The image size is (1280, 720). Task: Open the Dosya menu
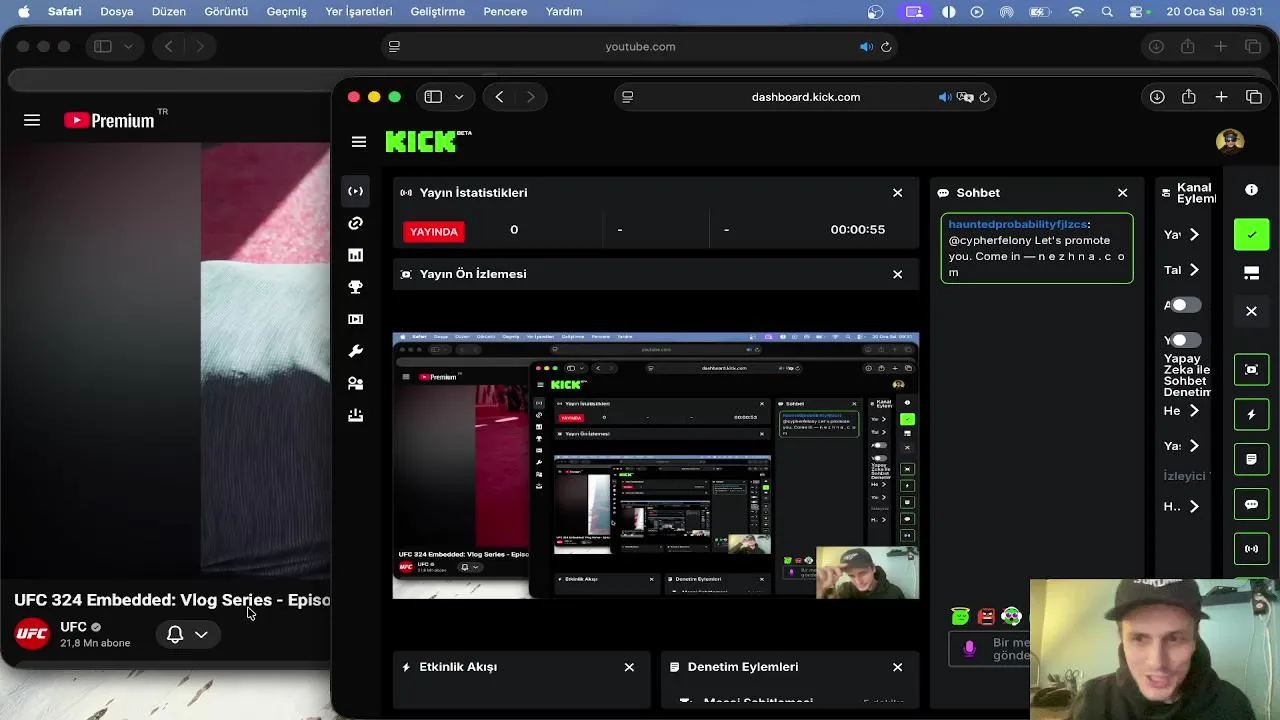pyautogui.click(x=117, y=12)
